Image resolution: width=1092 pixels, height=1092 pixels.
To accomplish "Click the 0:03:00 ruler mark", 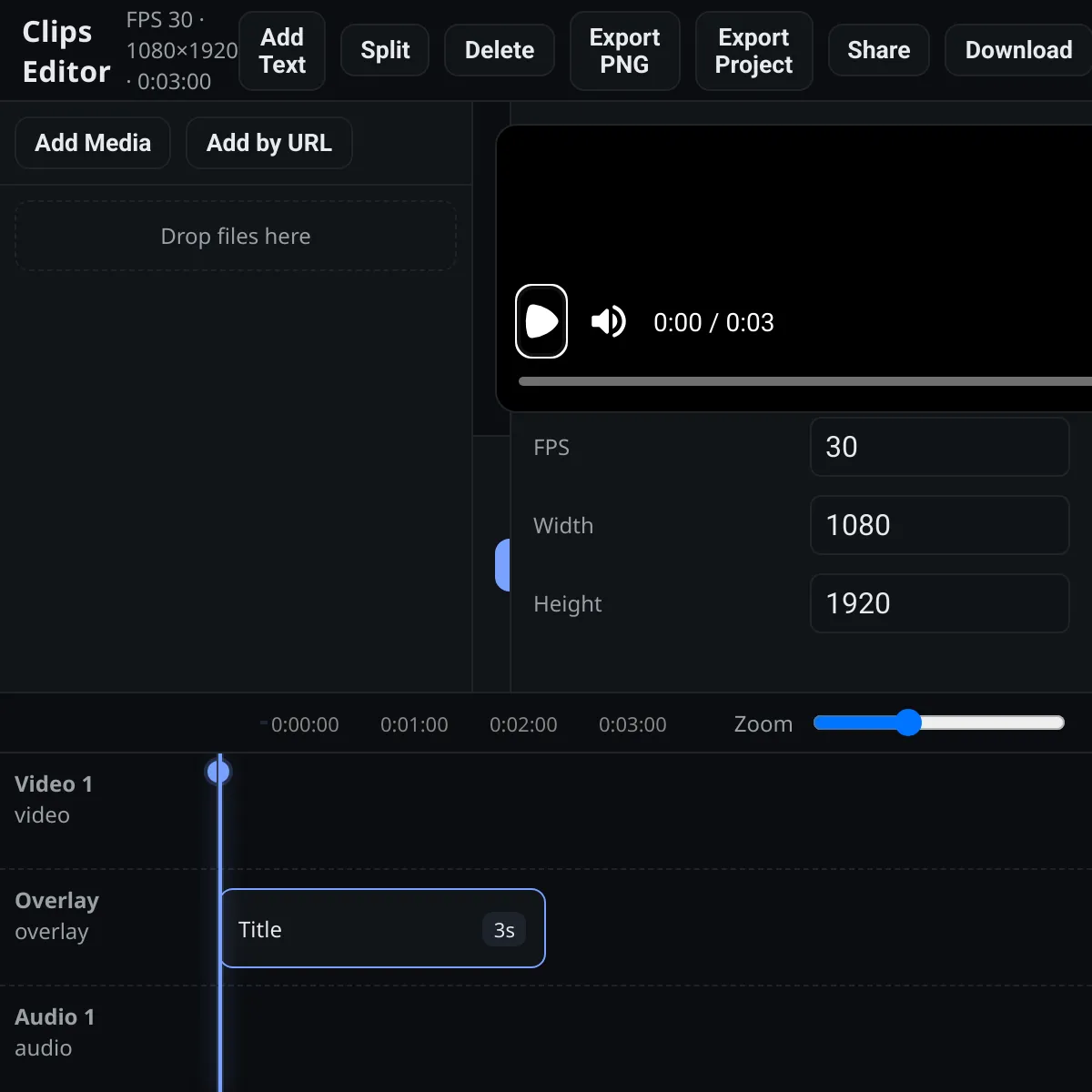I will point(632,724).
